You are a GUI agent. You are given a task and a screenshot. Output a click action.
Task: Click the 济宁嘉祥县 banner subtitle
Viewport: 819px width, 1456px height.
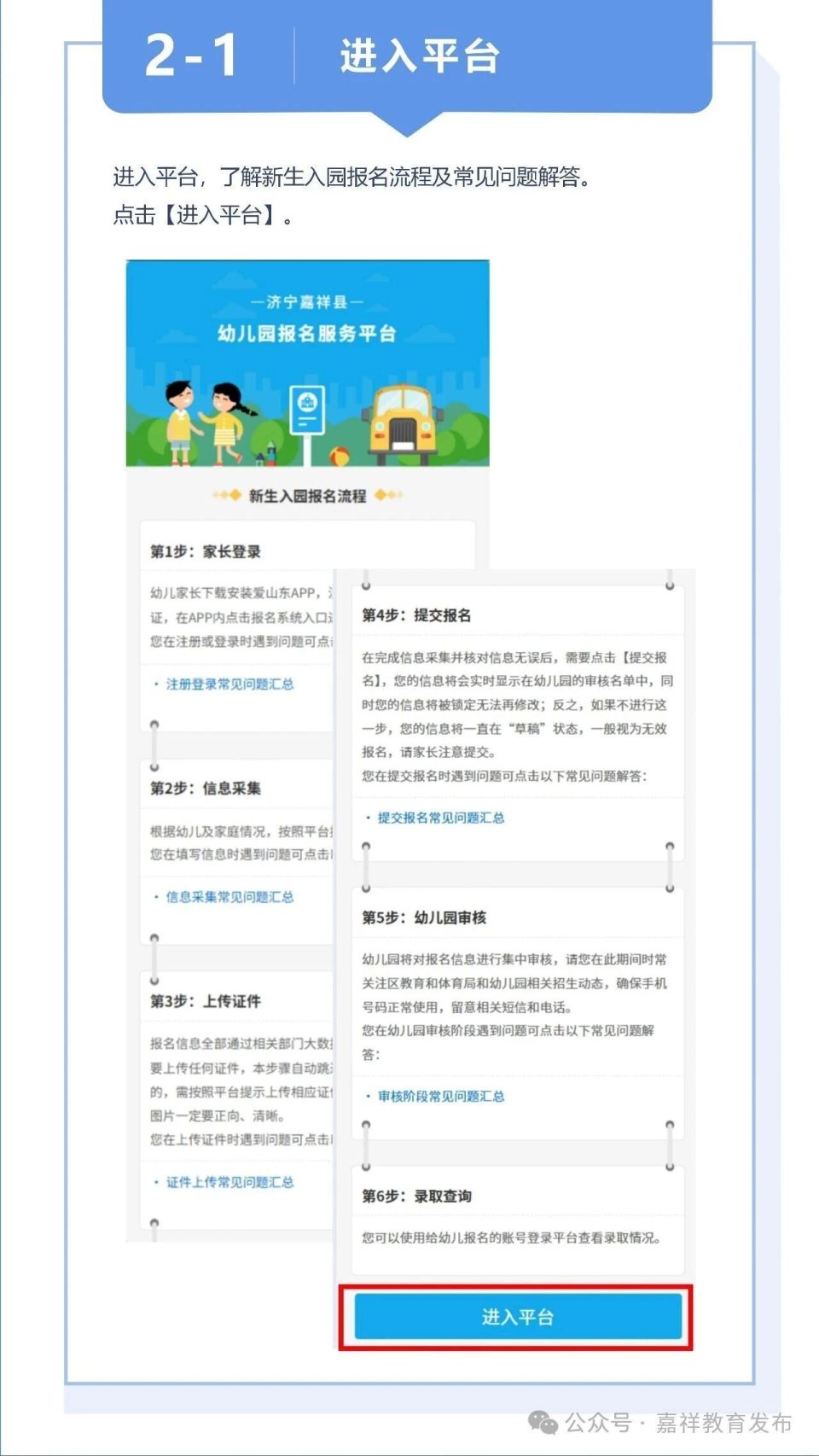click(x=307, y=302)
